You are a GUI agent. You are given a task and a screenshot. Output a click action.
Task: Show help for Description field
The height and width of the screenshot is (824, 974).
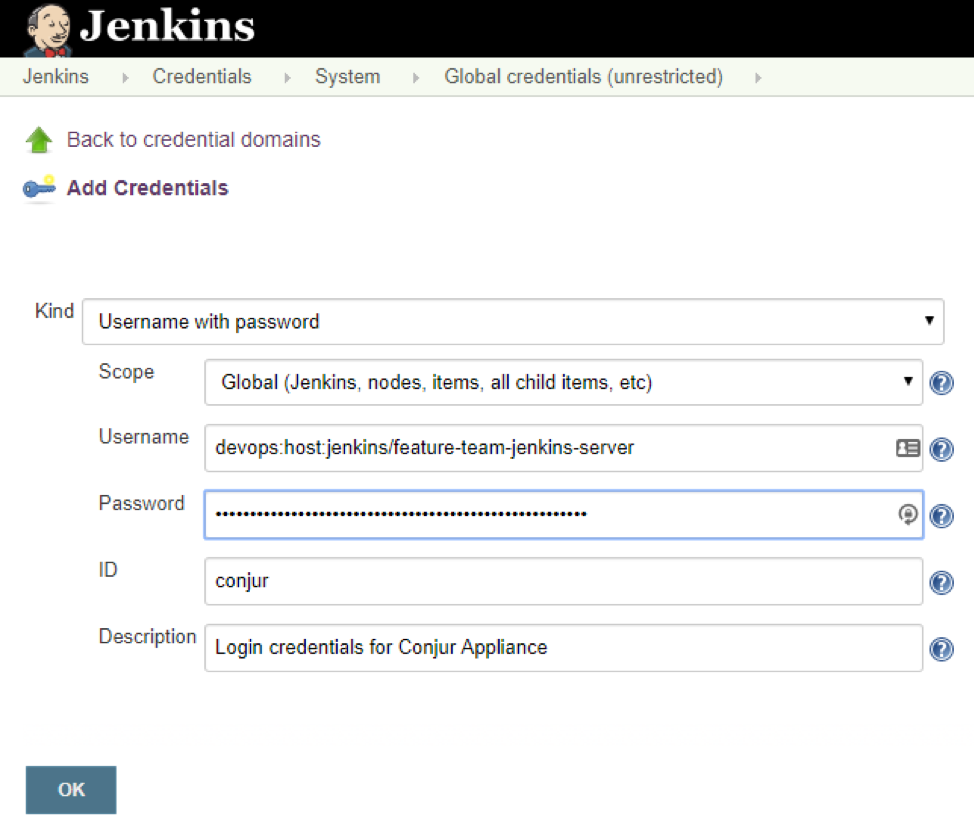[x=942, y=649]
